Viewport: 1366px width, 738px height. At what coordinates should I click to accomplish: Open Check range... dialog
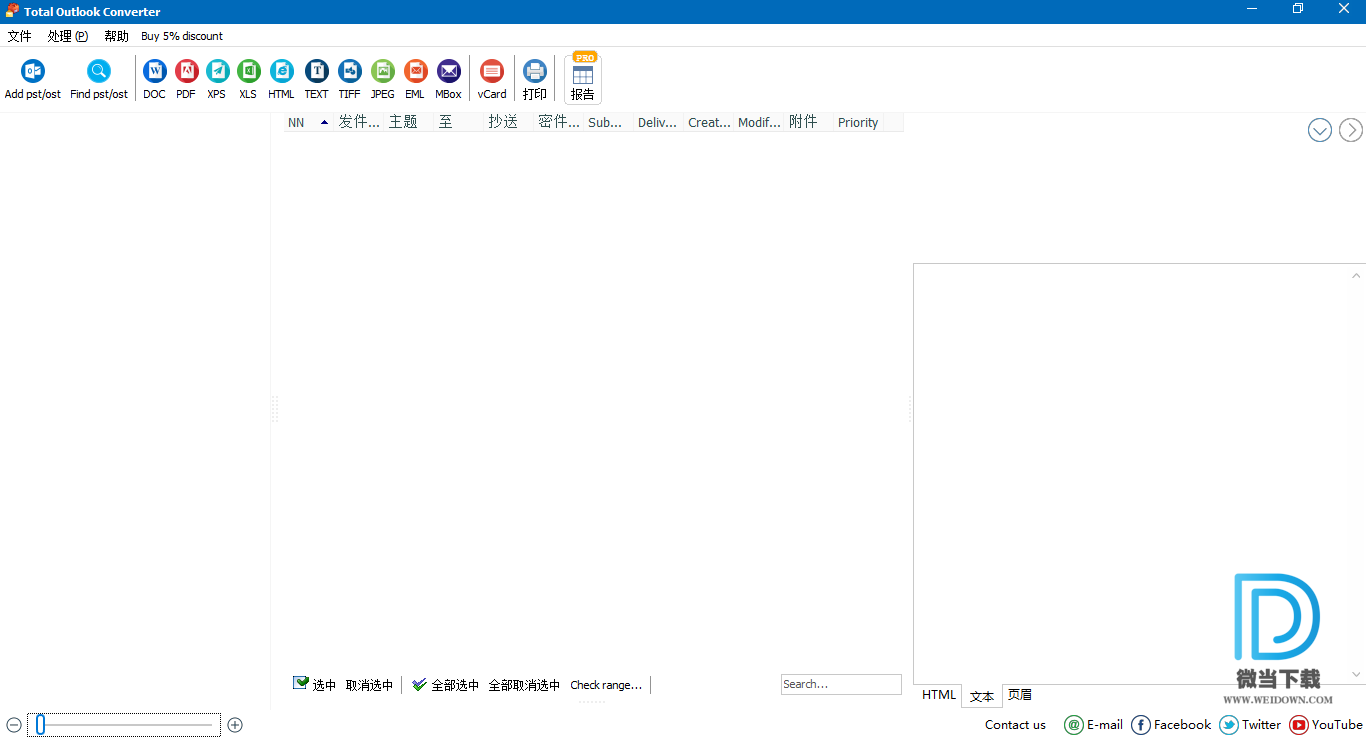point(606,685)
